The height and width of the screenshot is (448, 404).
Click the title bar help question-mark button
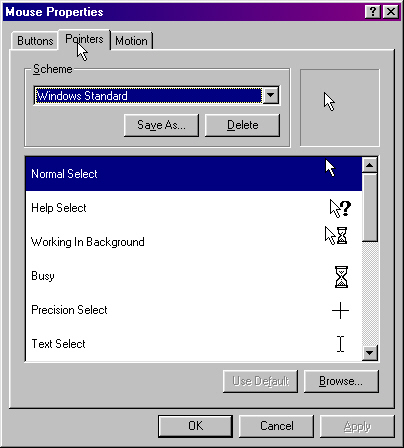point(373,12)
